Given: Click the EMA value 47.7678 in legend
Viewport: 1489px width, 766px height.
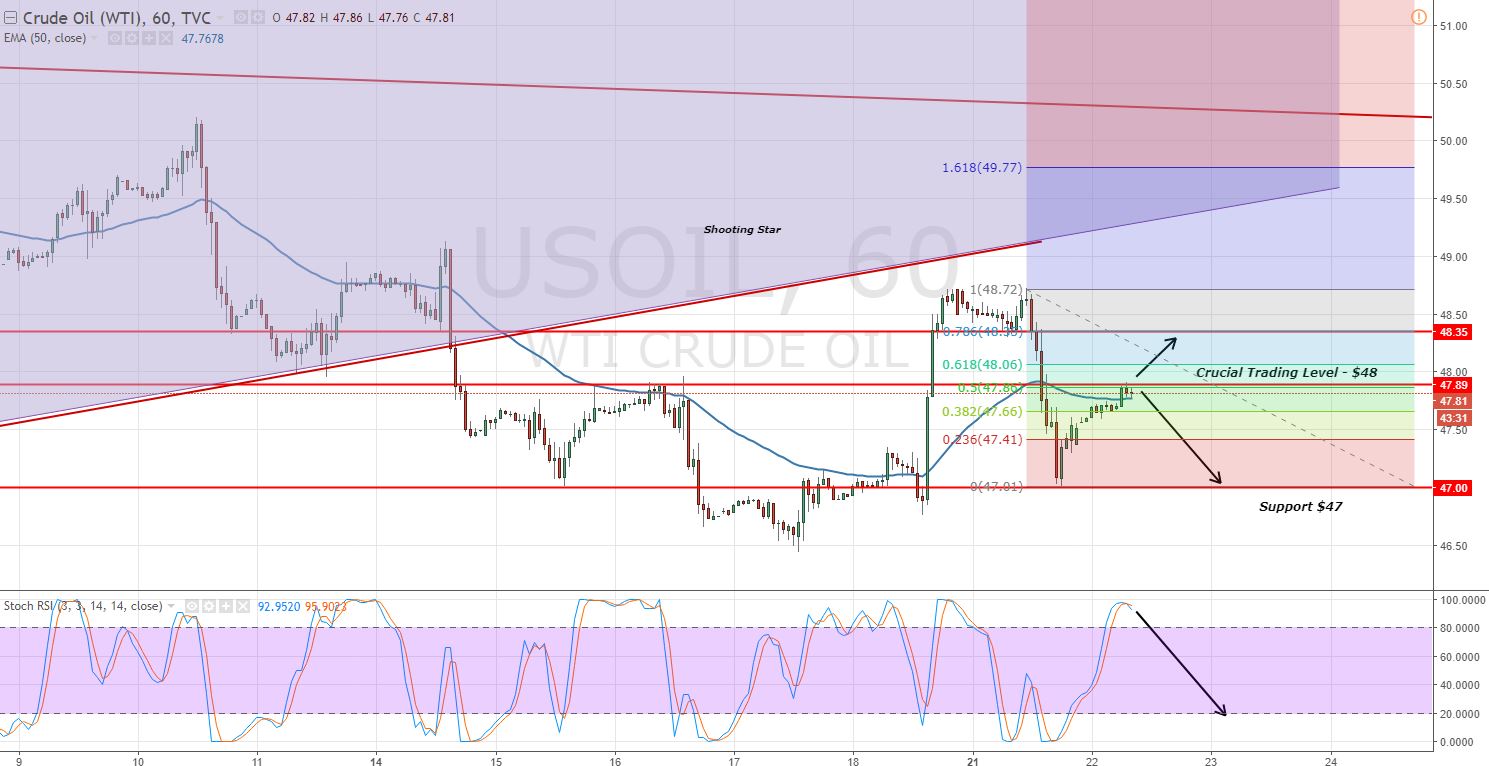Looking at the screenshot, I should [202, 38].
